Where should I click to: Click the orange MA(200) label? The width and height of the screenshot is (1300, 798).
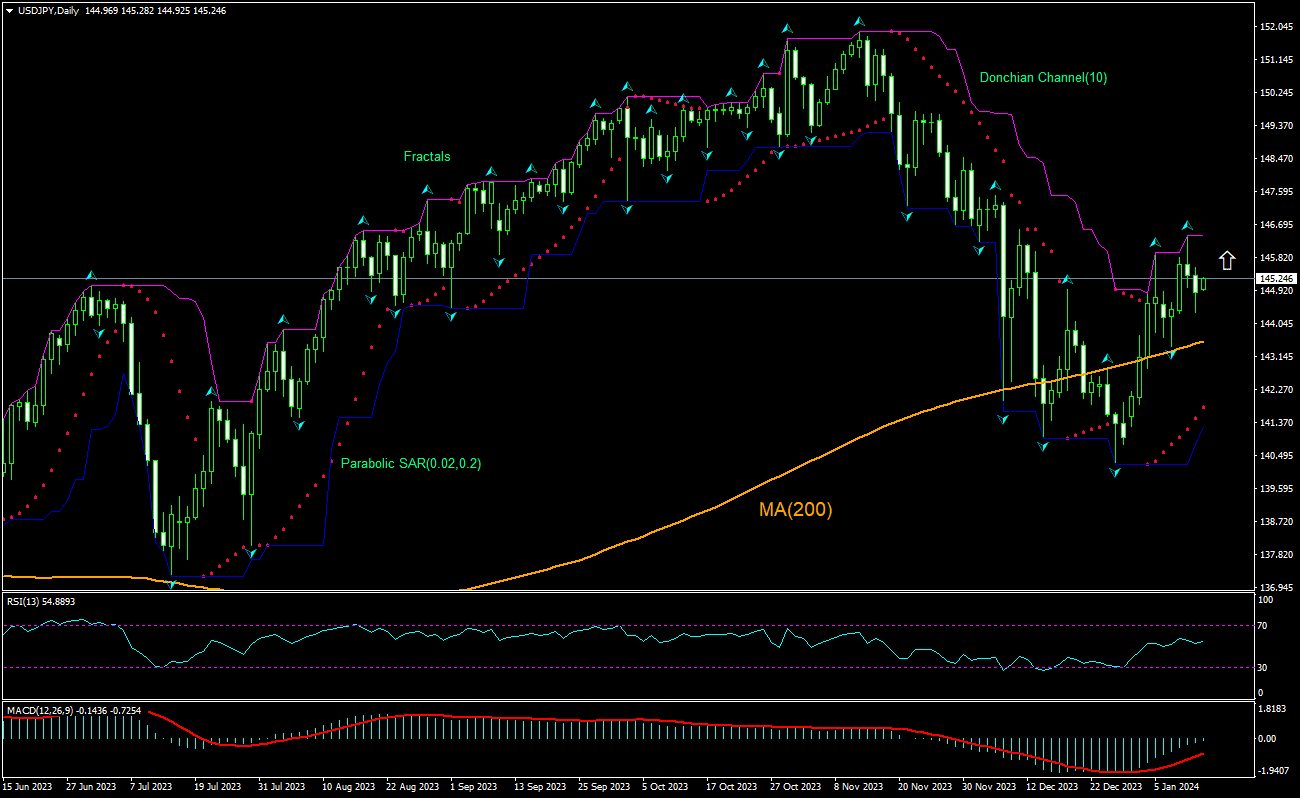795,510
